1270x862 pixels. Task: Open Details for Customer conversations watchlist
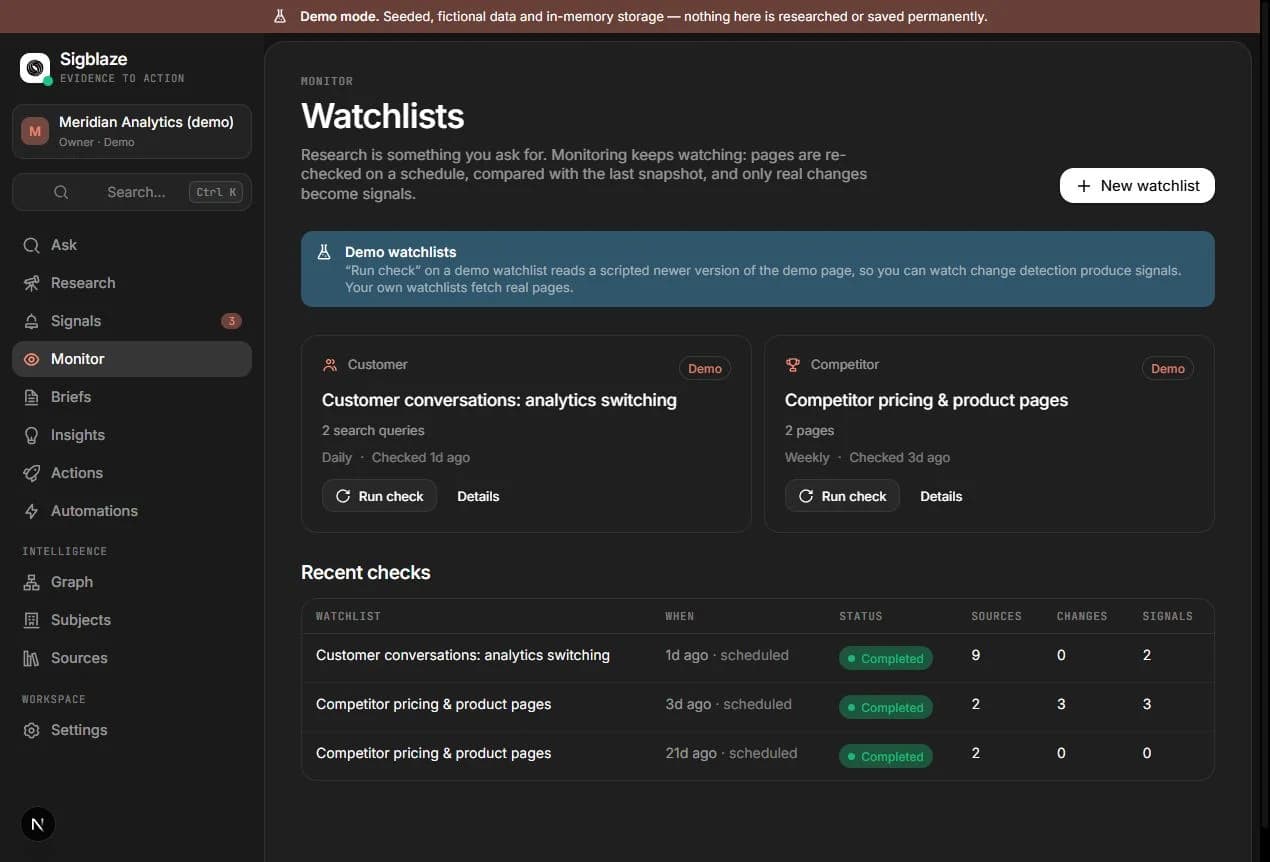478,496
